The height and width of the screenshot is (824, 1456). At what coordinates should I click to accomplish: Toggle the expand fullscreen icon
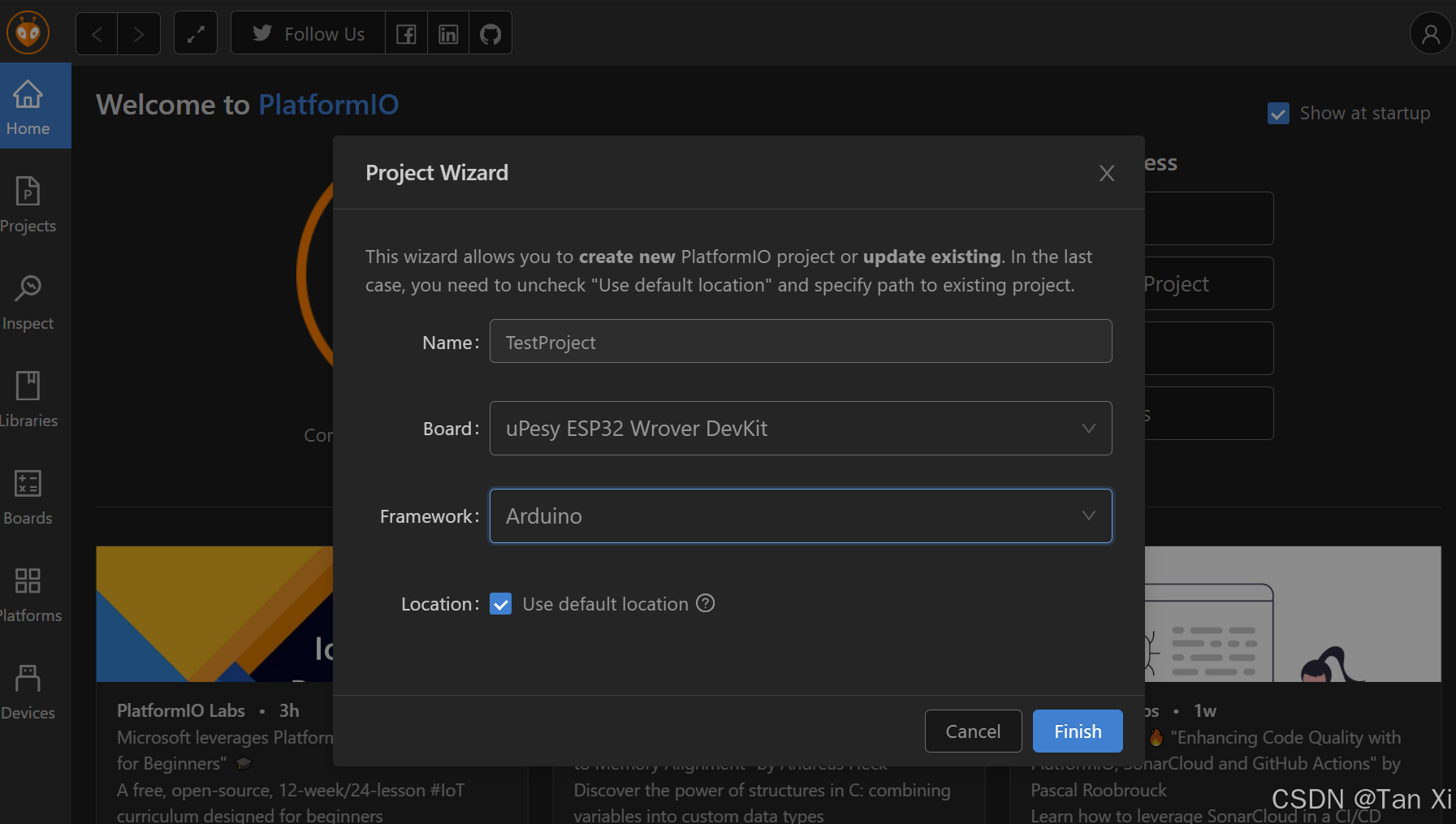(x=196, y=33)
